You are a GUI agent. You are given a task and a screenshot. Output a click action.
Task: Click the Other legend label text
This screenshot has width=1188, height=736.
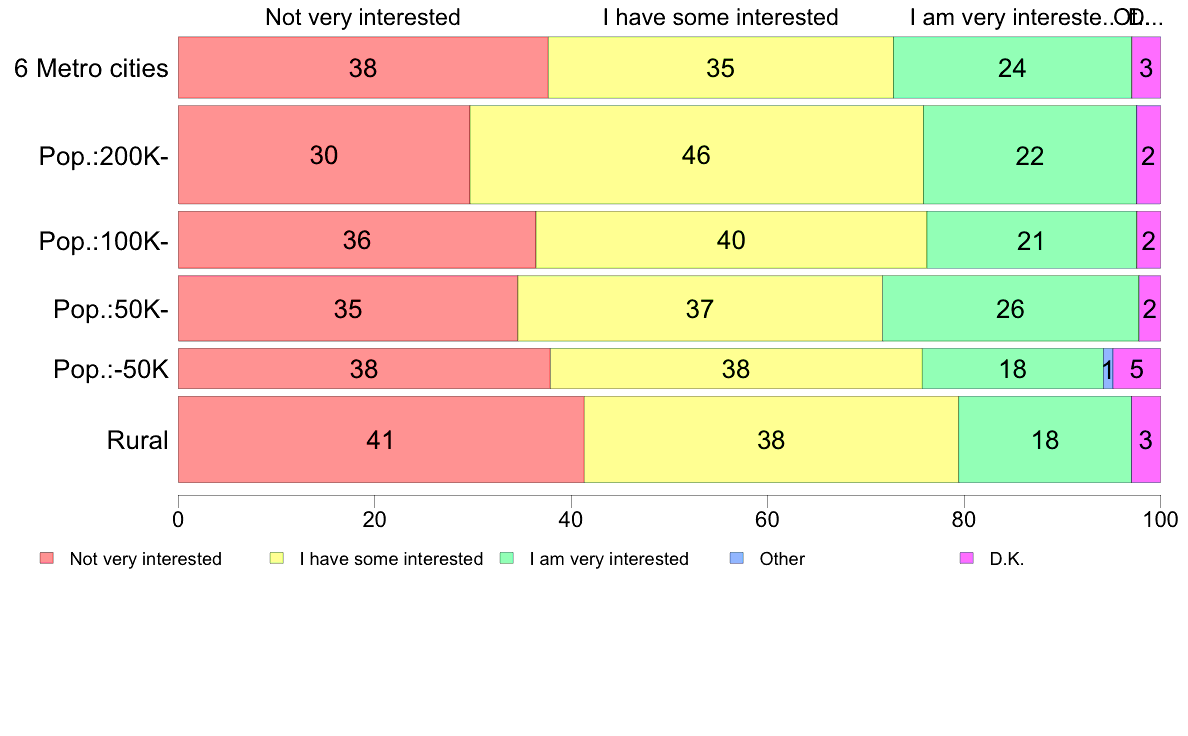pyautogui.click(x=782, y=559)
